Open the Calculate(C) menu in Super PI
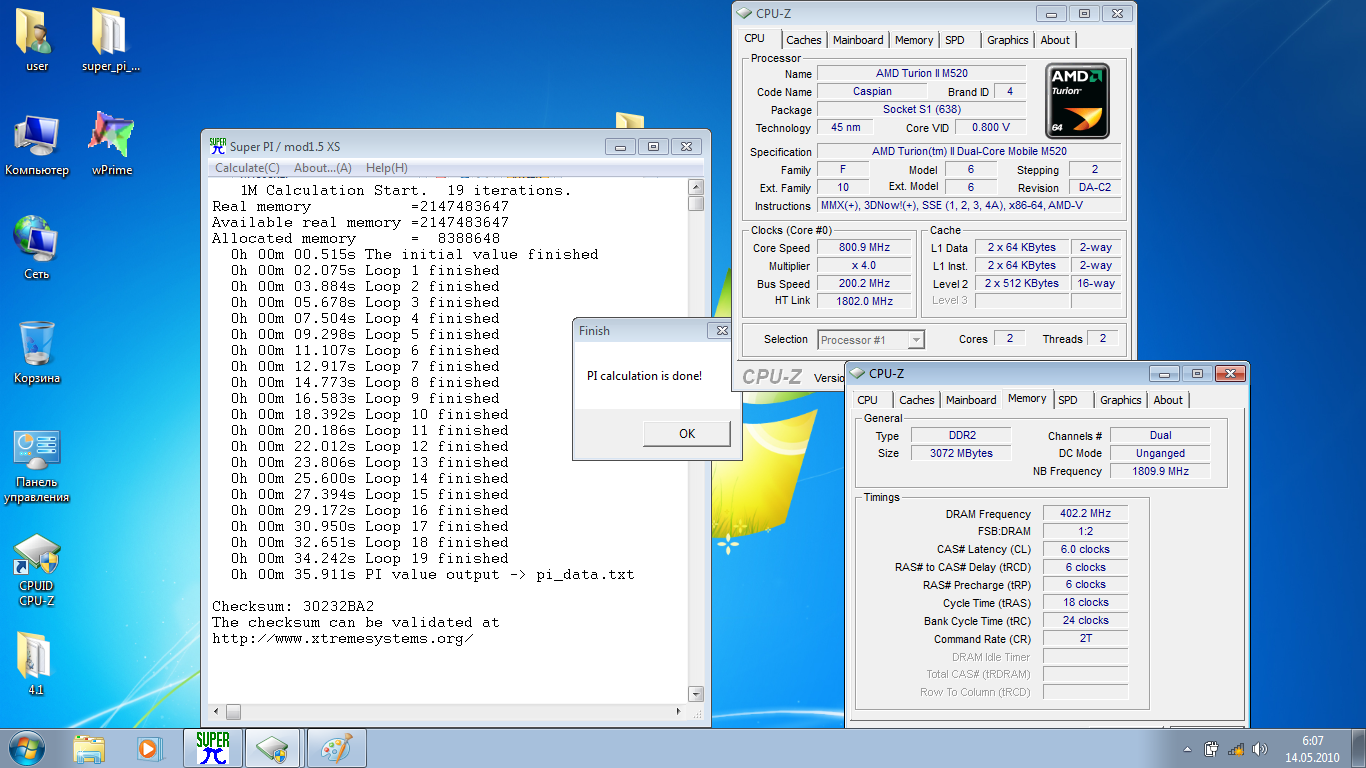 [x=247, y=168]
